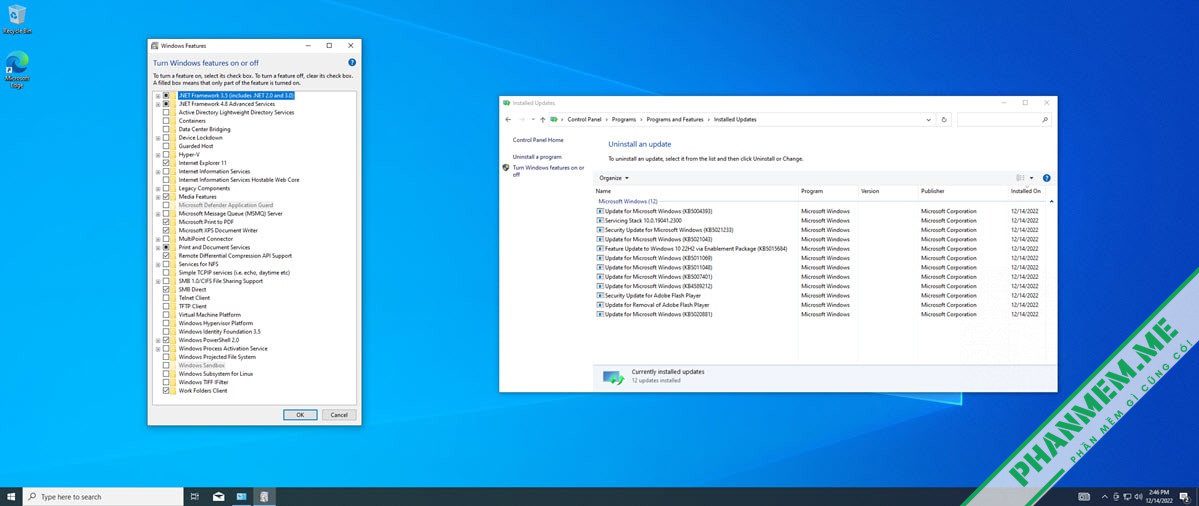Select Security Update for Adobe Flash Player
Screen dimensions: 1199x506
click(x=818, y=296)
